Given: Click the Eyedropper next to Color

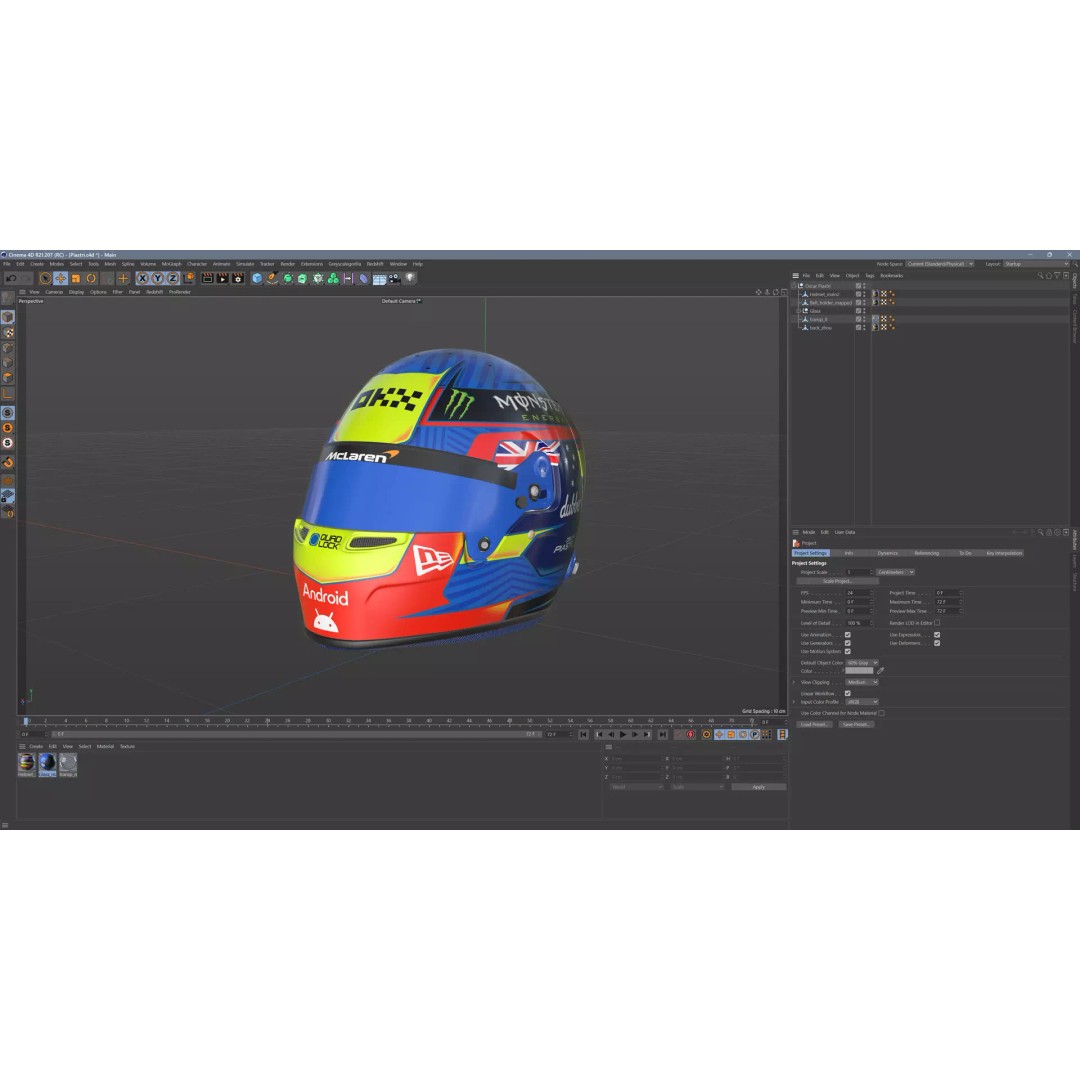Looking at the screenshot, I should point(880,671).
